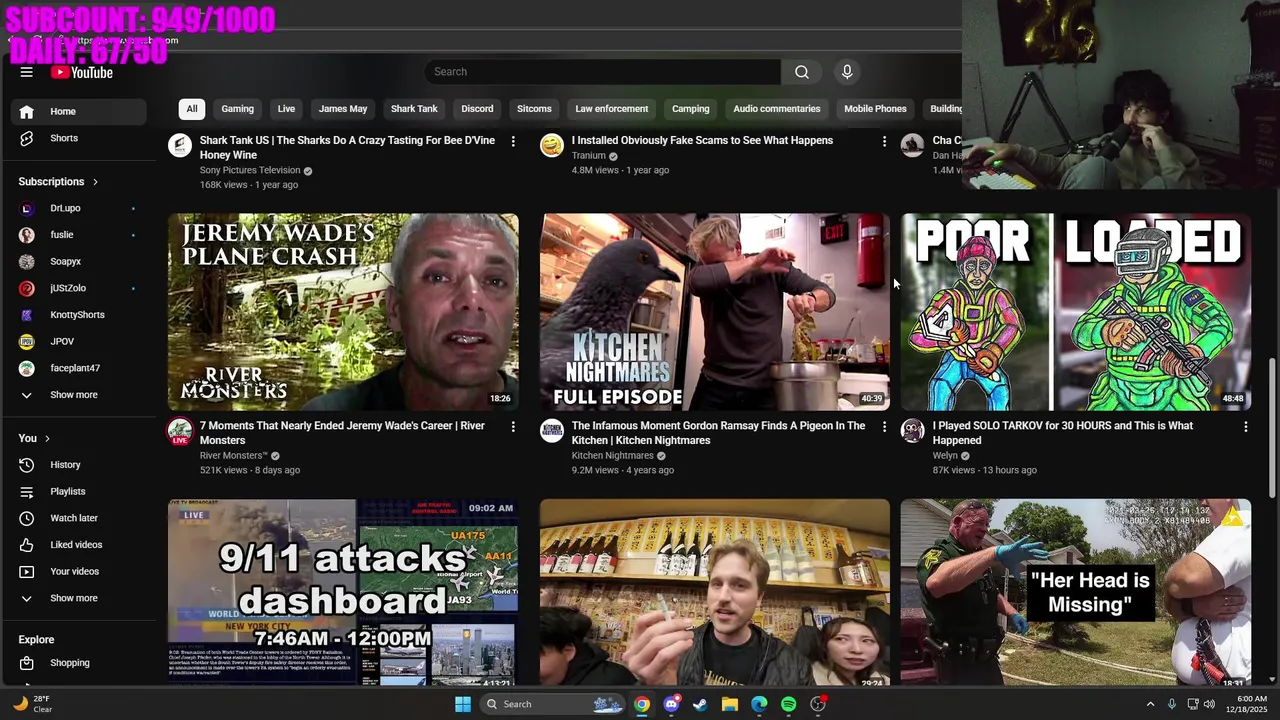Click the search magnifier button
1280x720 pixels.
point(801,72)
